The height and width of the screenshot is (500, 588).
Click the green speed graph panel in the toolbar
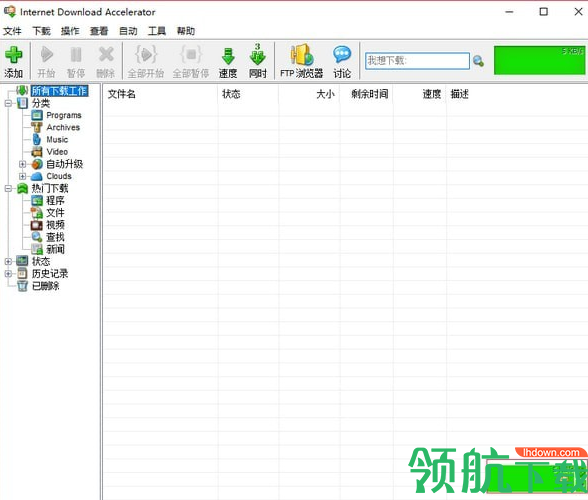(x=539, y=60)
